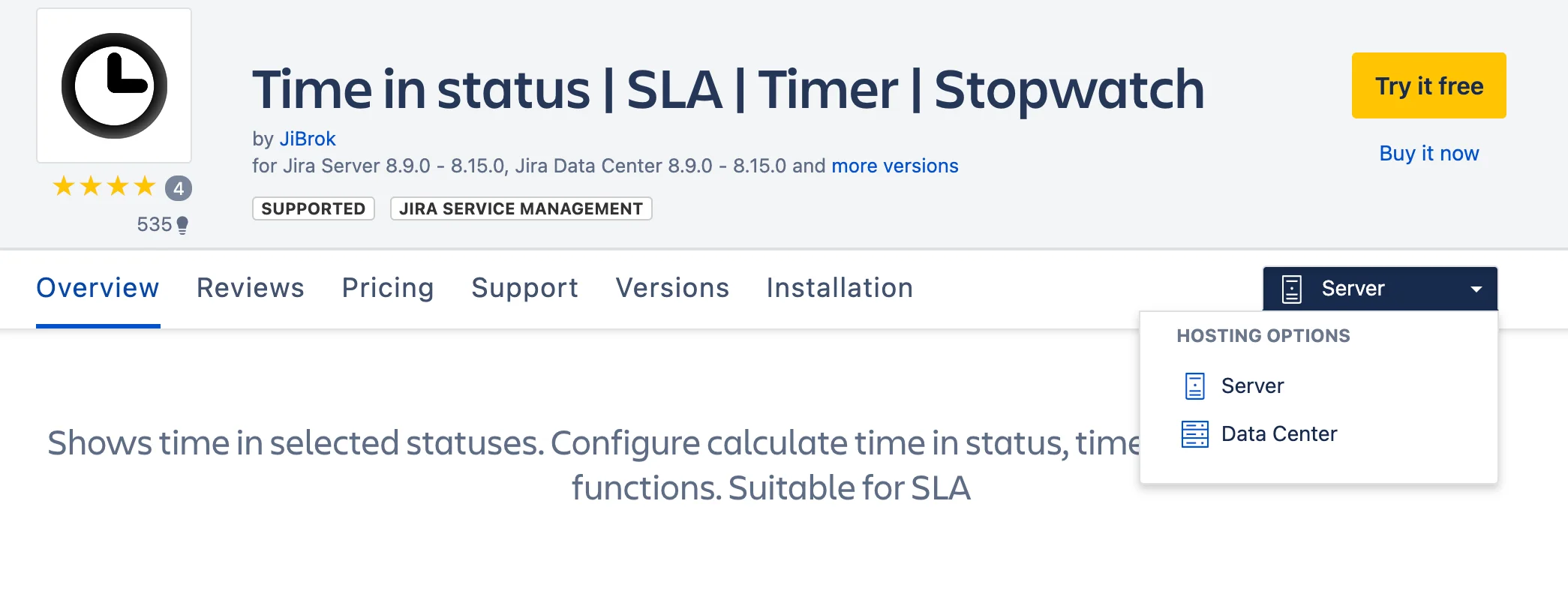Click the Data Center icon in hosting options

pos(1194,434)
